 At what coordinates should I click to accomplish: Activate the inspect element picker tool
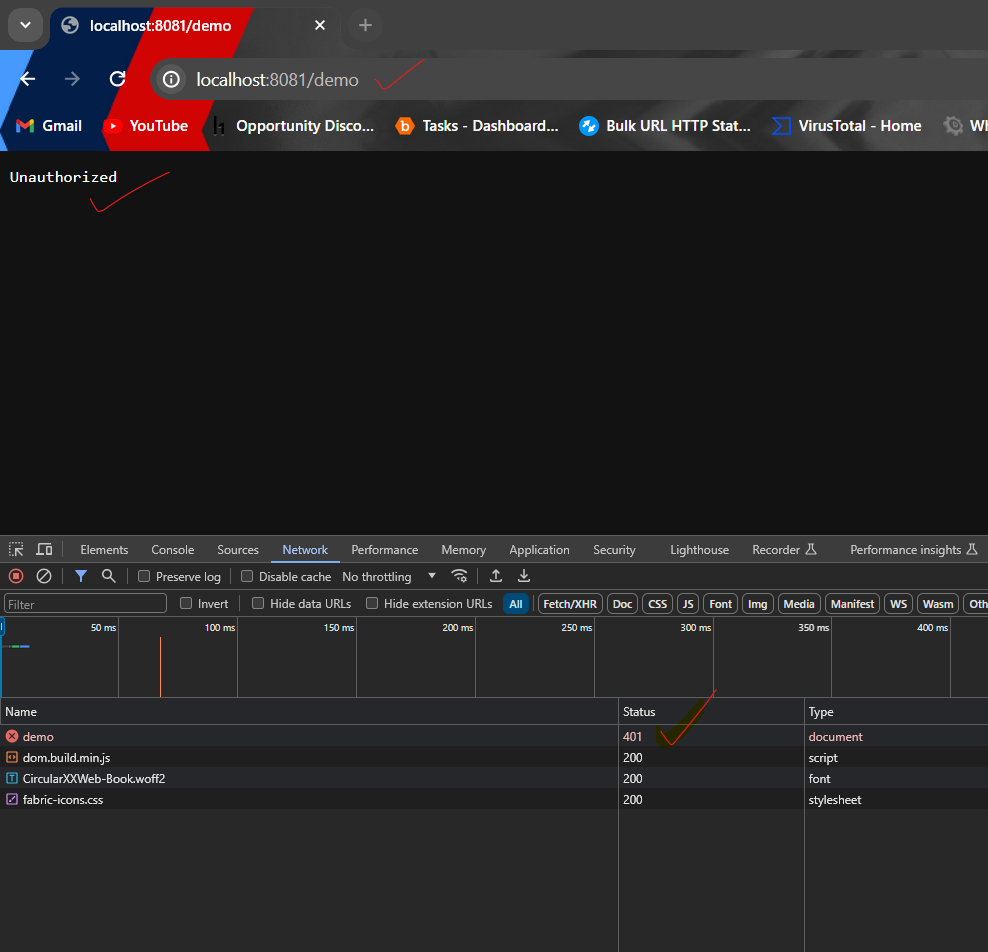coord(16,549)
